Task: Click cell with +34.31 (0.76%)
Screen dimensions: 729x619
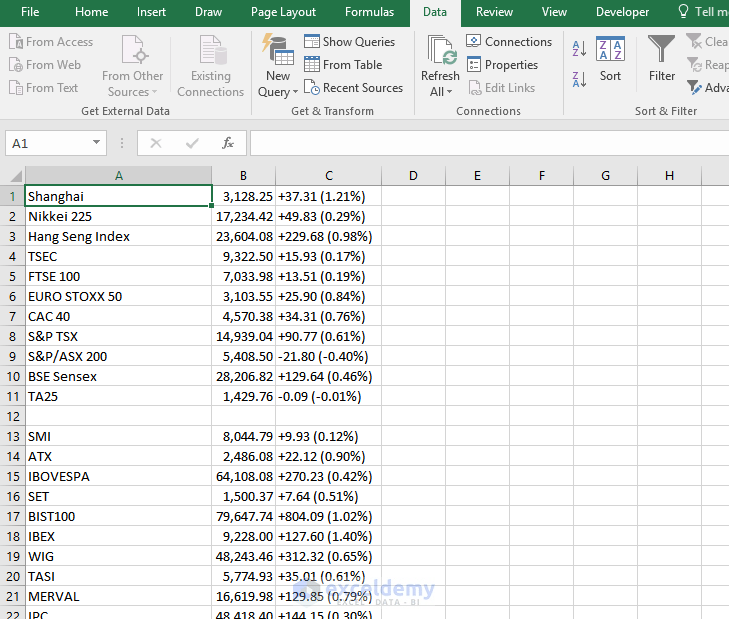Action: [329, 316]
